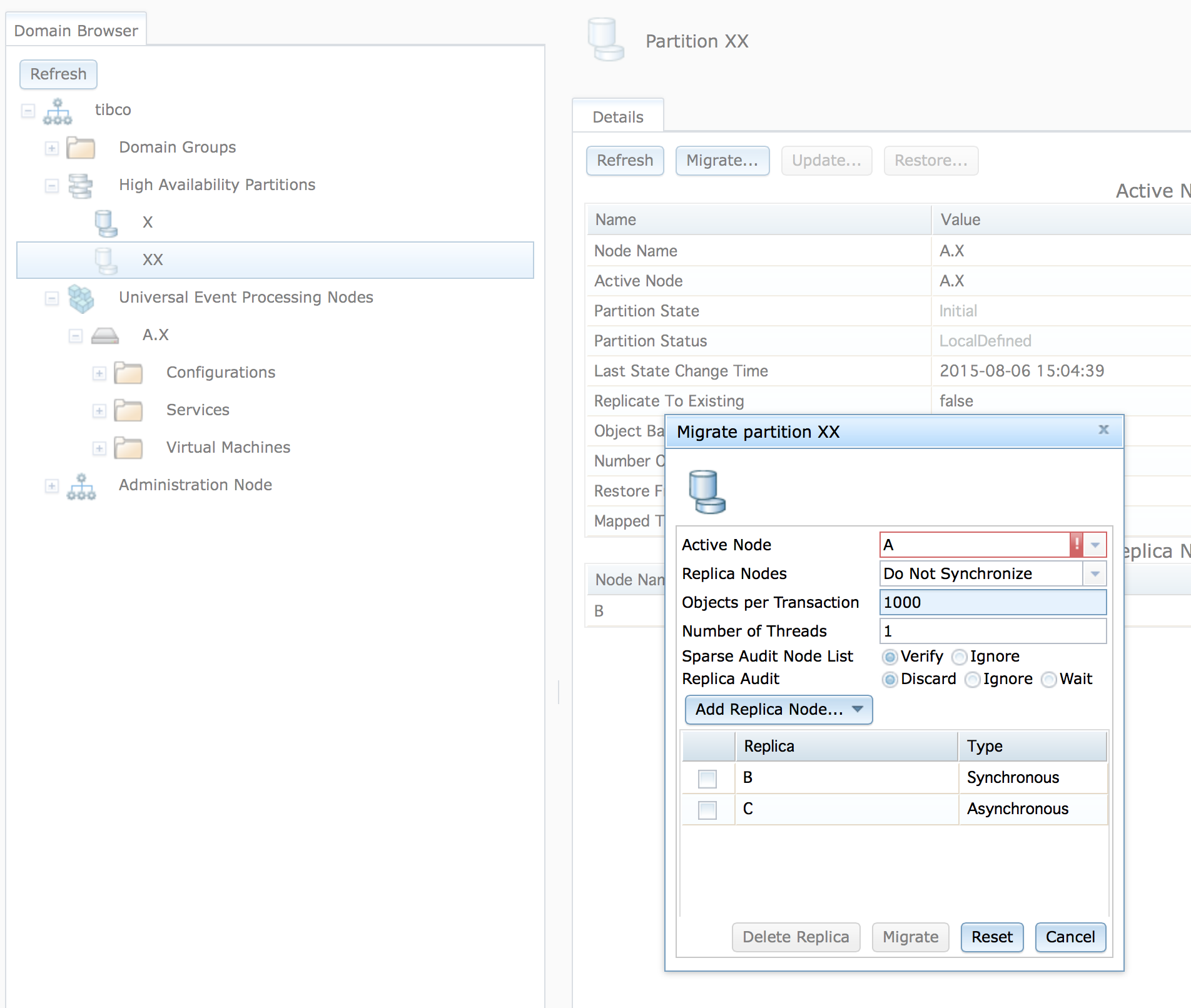The width and height of the screenshot is (1191, 1008).
Task: Open the Domain Groups folder icon
Action: coord(81,148)
